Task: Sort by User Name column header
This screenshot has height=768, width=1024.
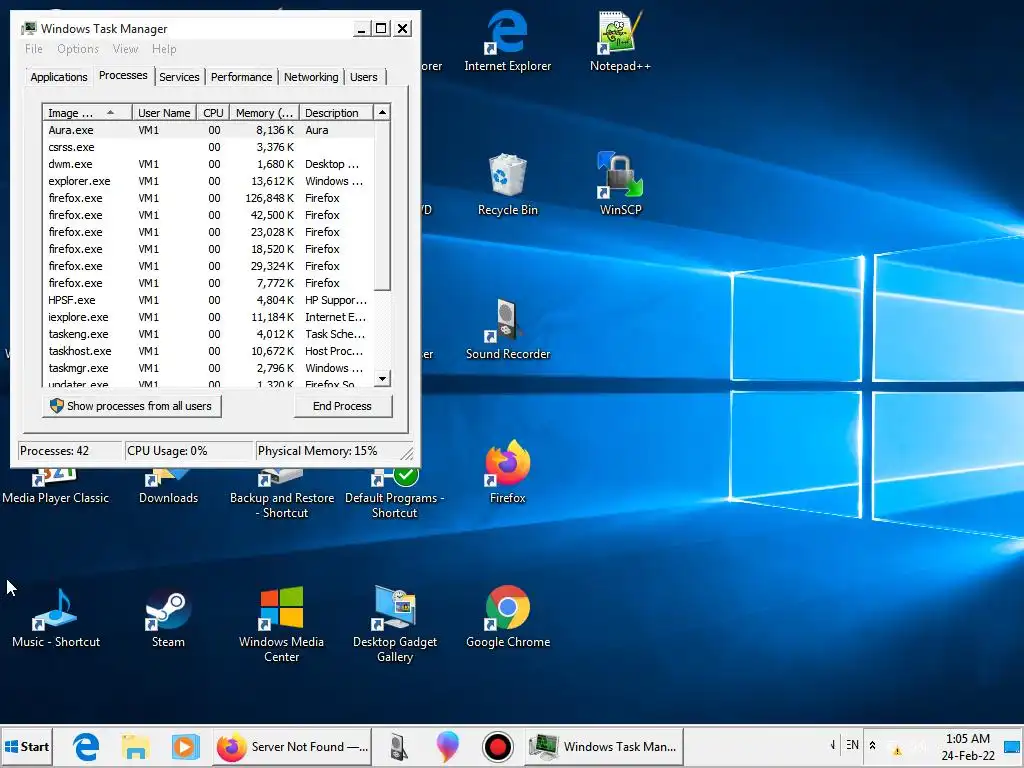Action: 164,113
